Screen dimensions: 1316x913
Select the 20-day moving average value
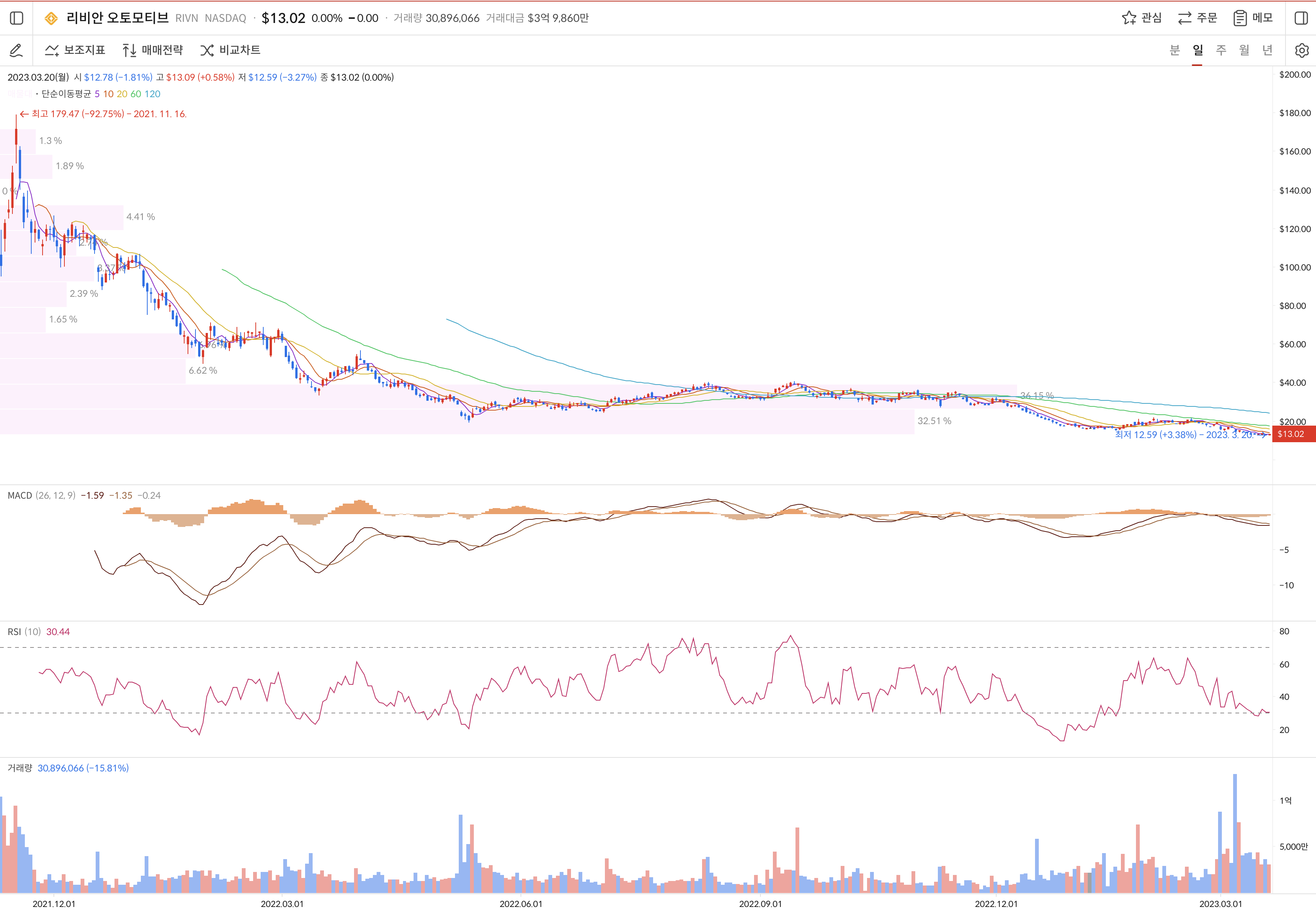click(122, 94)
